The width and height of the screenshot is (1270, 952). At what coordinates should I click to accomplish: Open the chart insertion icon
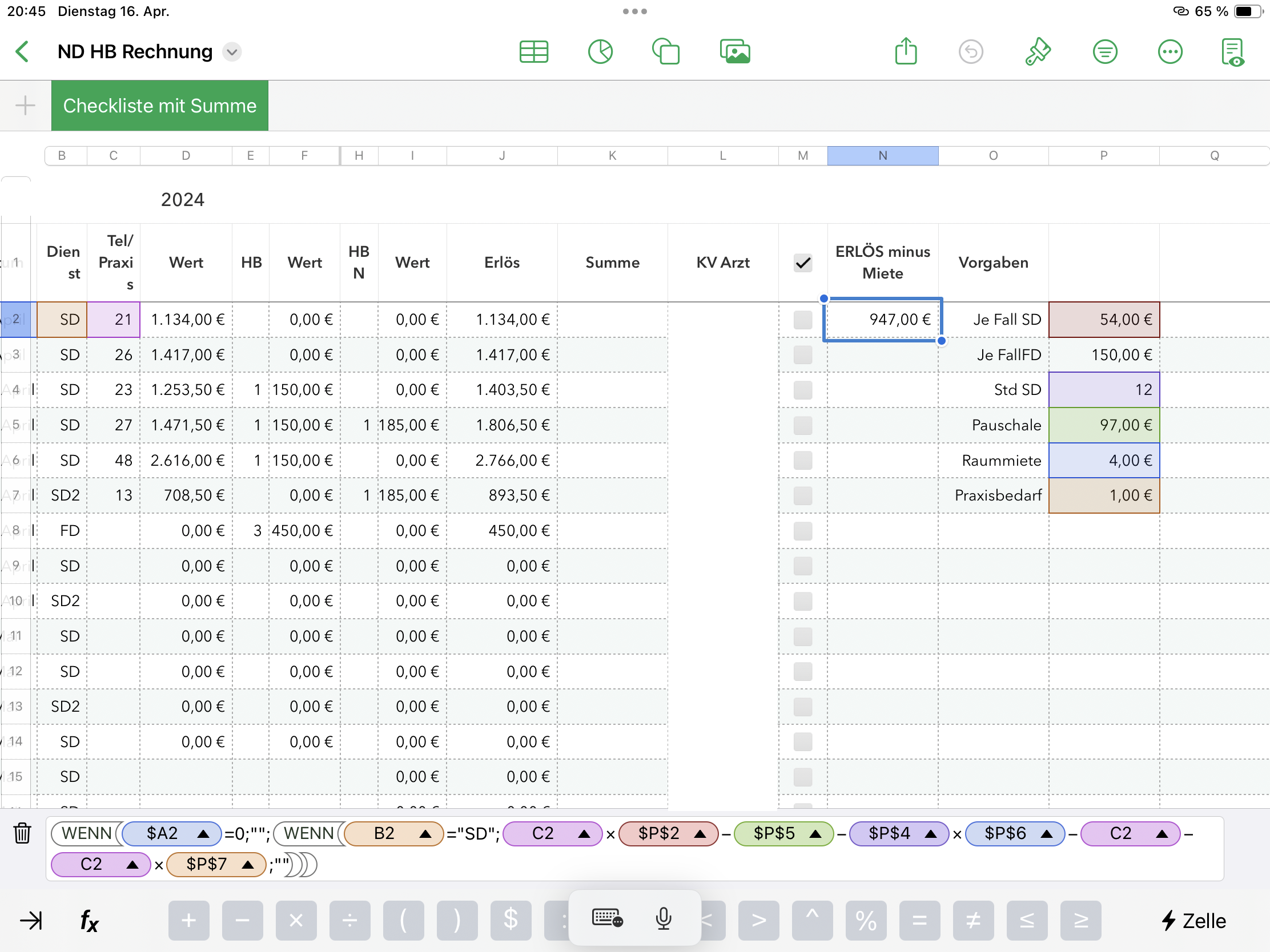click(600, 51)
